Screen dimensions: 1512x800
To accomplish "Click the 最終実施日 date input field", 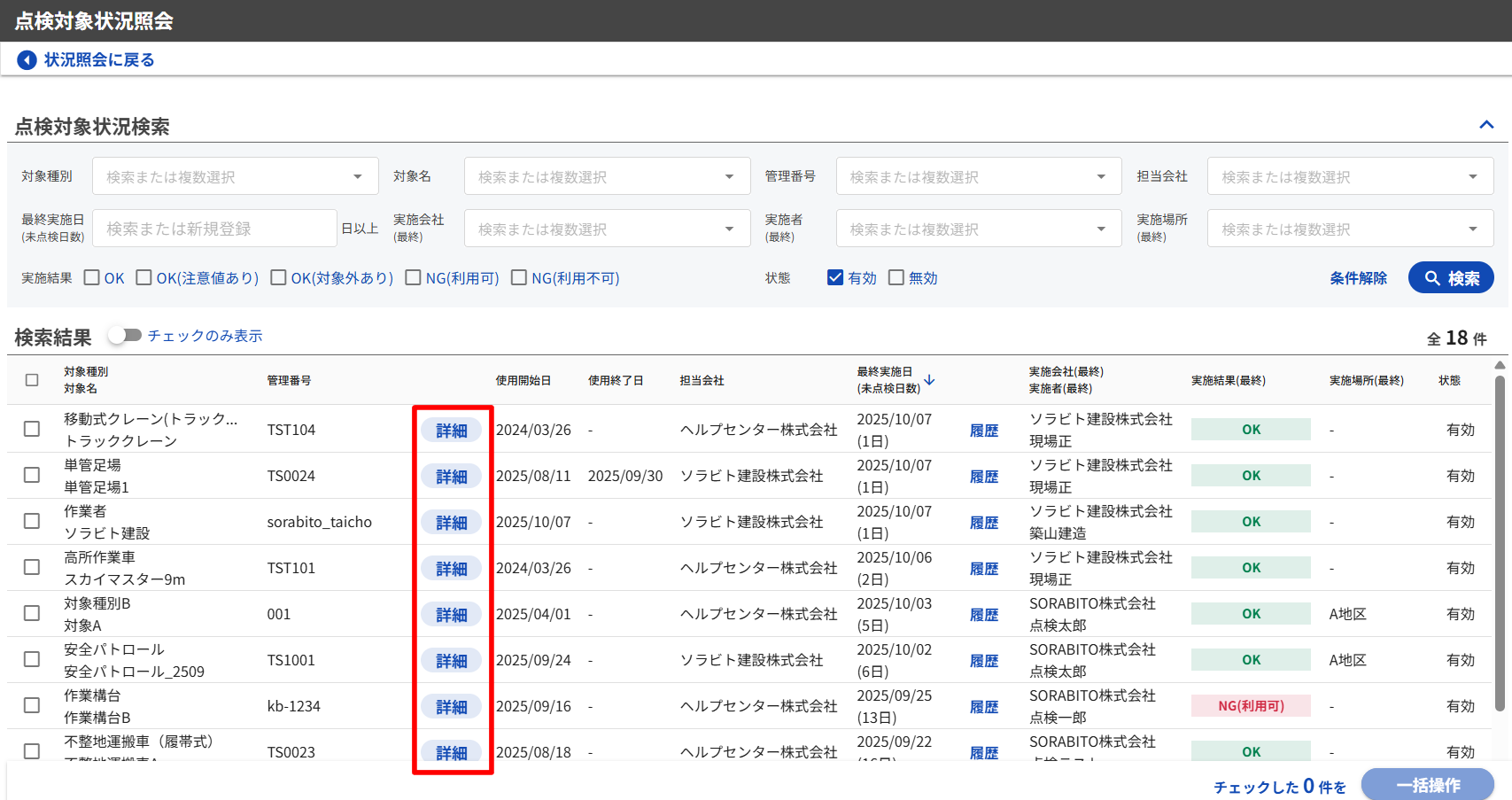I will pos(214,229).
